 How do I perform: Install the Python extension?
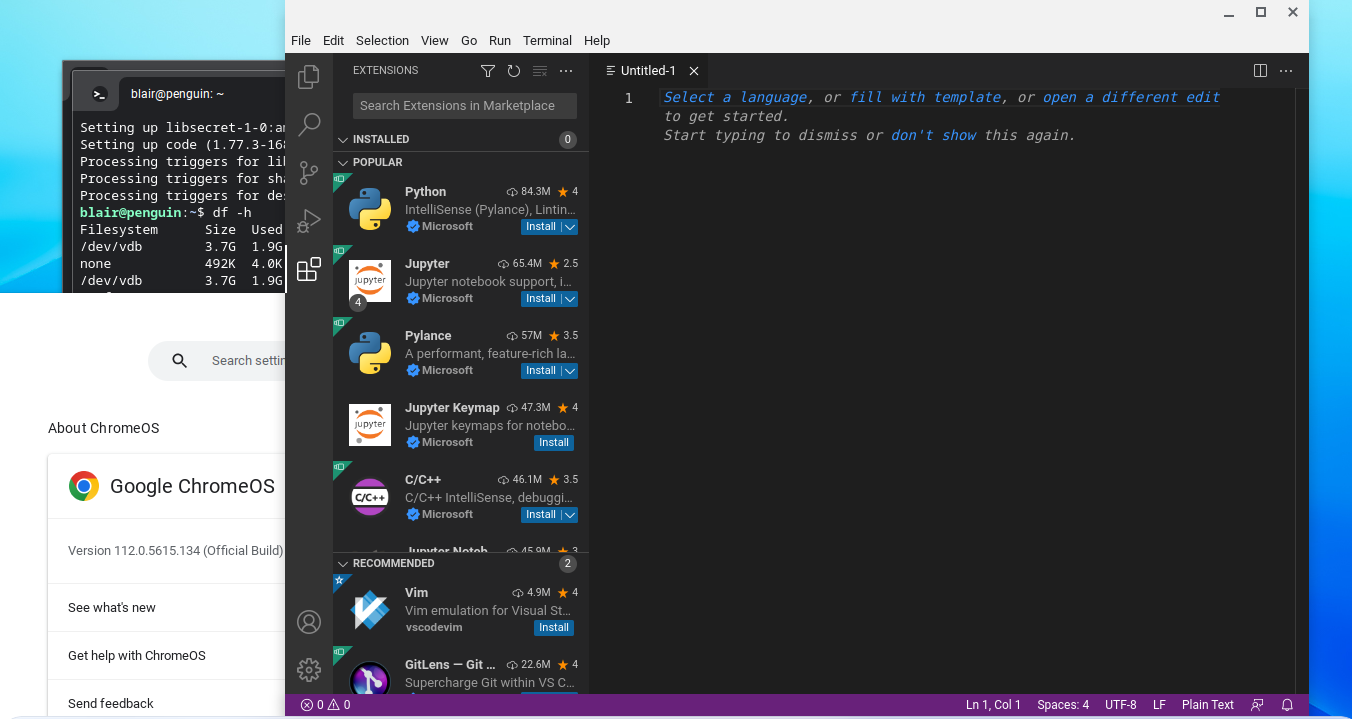(x=541, y=227)
